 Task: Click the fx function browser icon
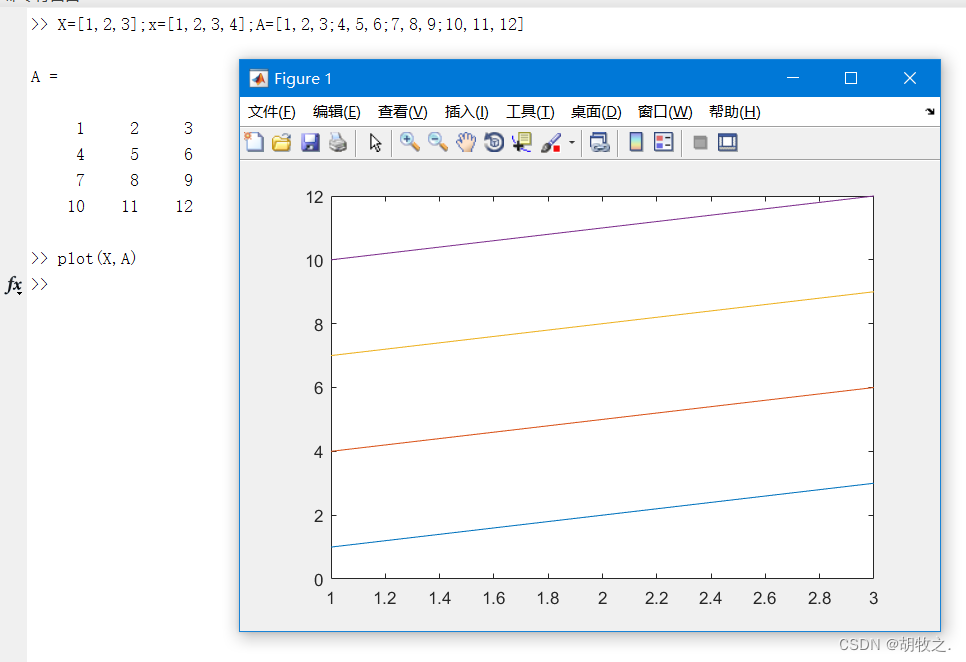coord(14,285)
